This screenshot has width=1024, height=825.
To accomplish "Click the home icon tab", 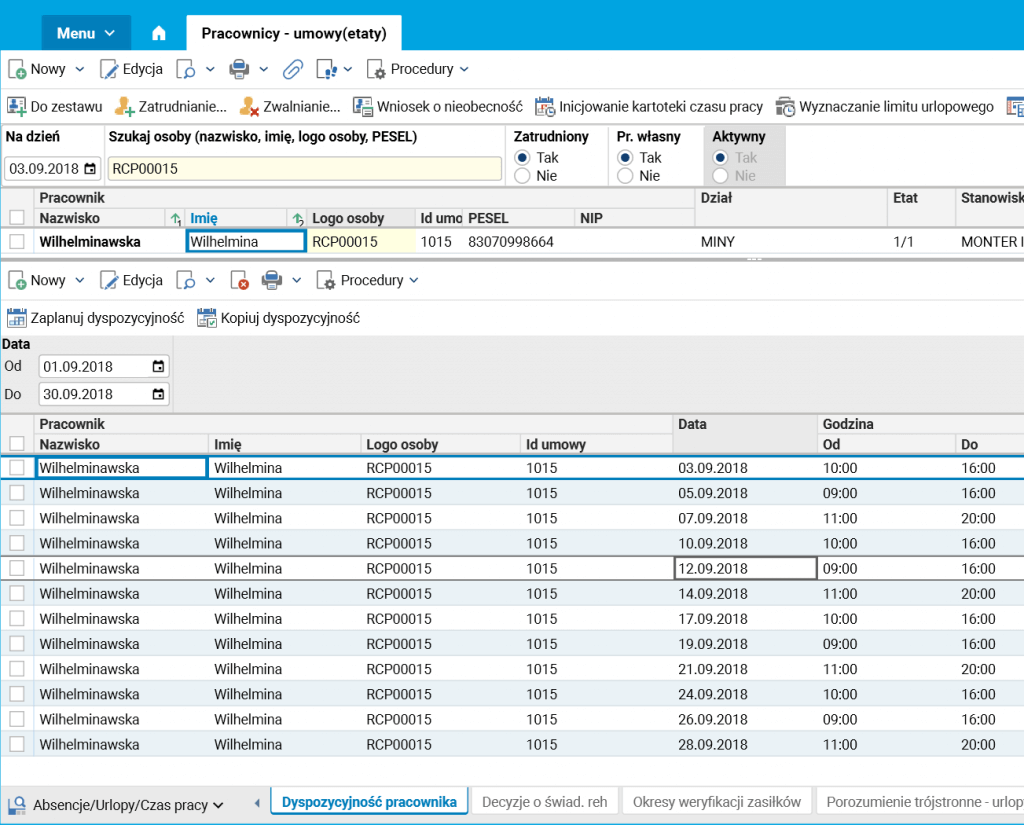I will [x=158, y=33].
